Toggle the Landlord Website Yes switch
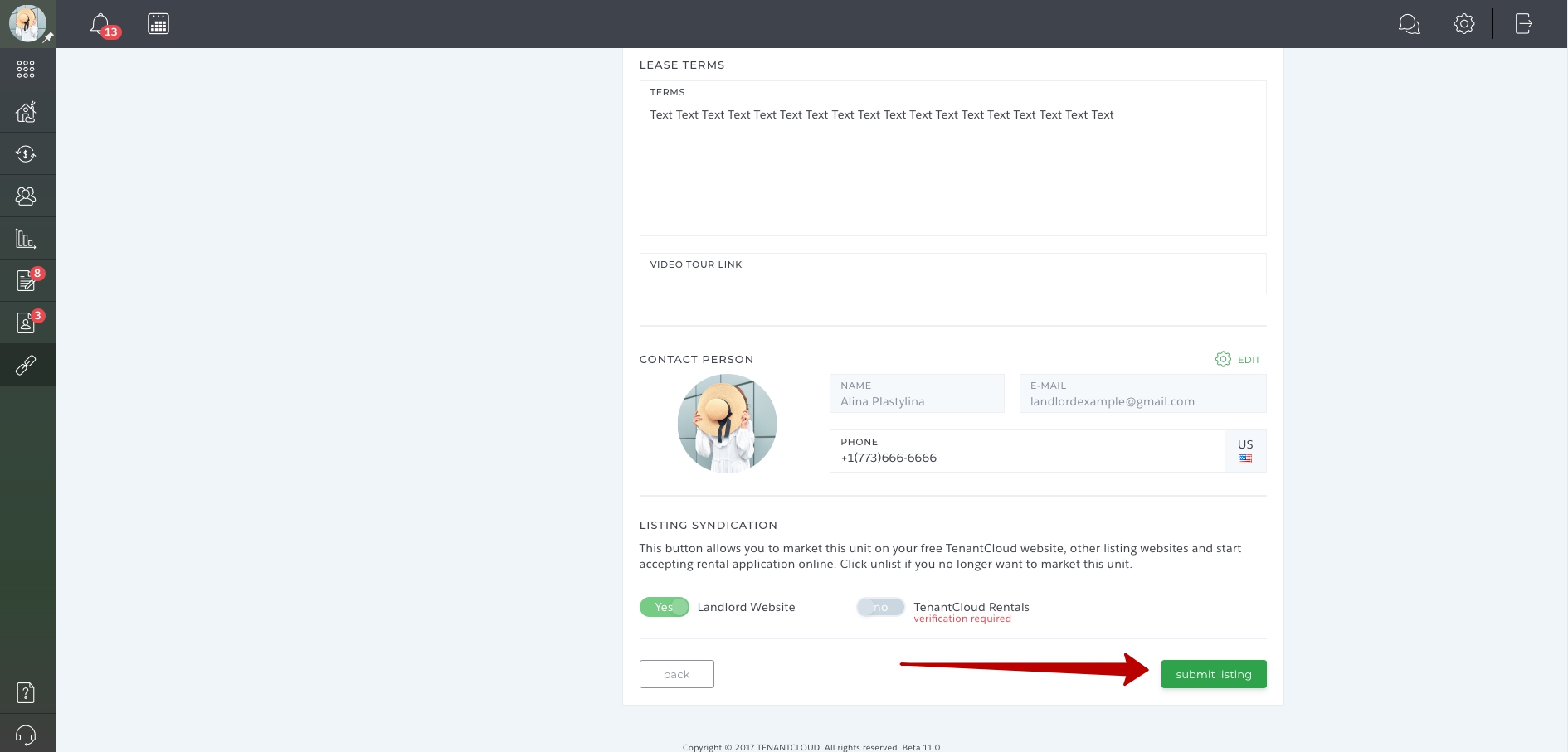This screenshot has width=1568, height=752. pos(664,607)
